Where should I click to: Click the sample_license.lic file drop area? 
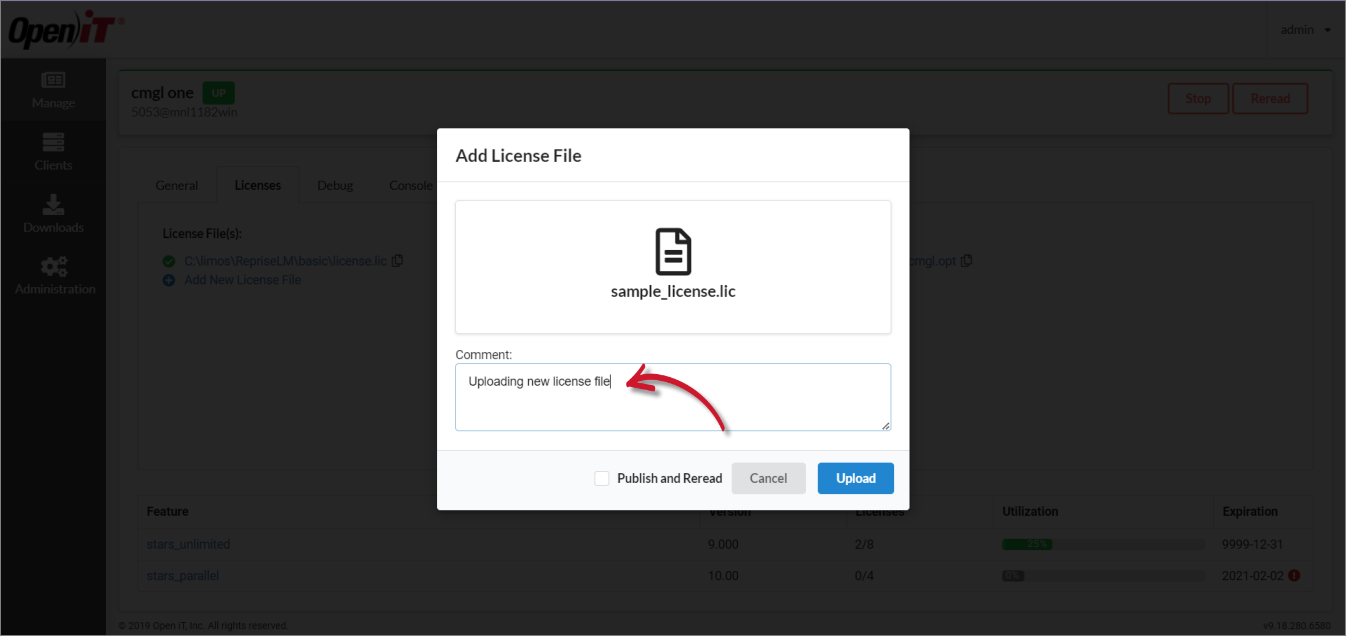tap(673, 267)
